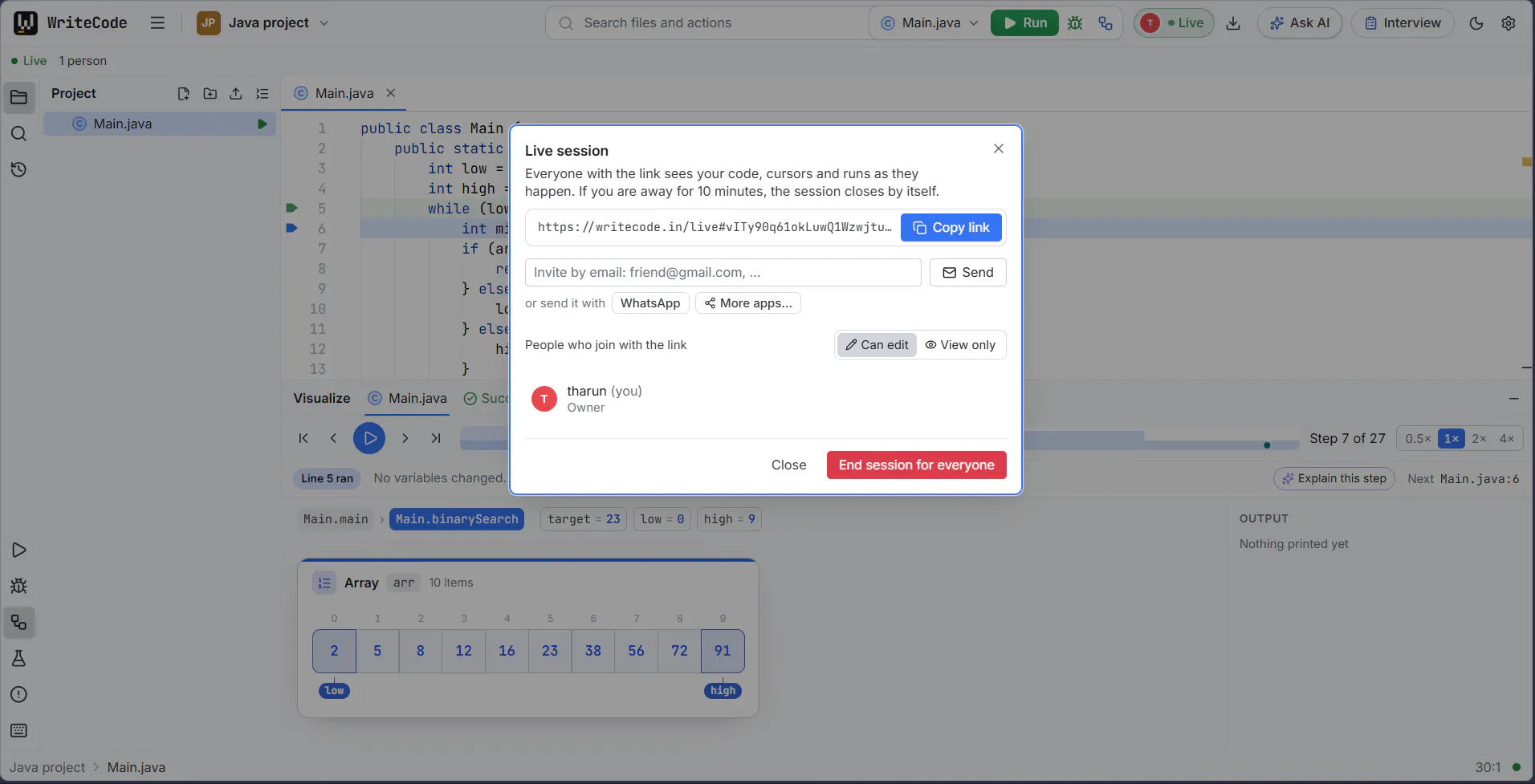Toggle dark mode moon icon
Viewport: 1535px width, 784px height.
[x=1476, y=23]
